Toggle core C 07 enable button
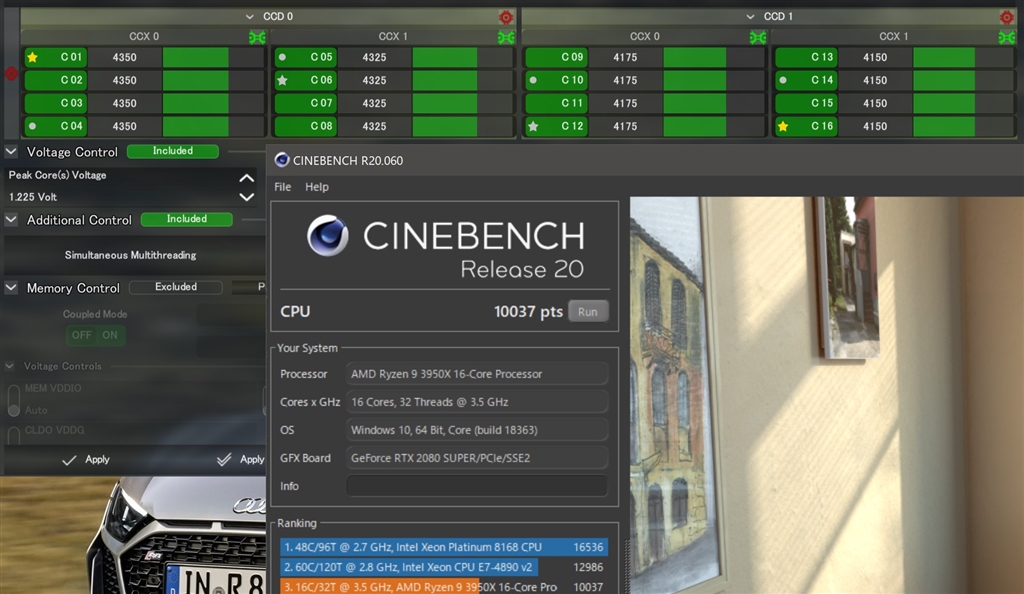Viewport: 1024px width, 594px height. pos(306,103)
